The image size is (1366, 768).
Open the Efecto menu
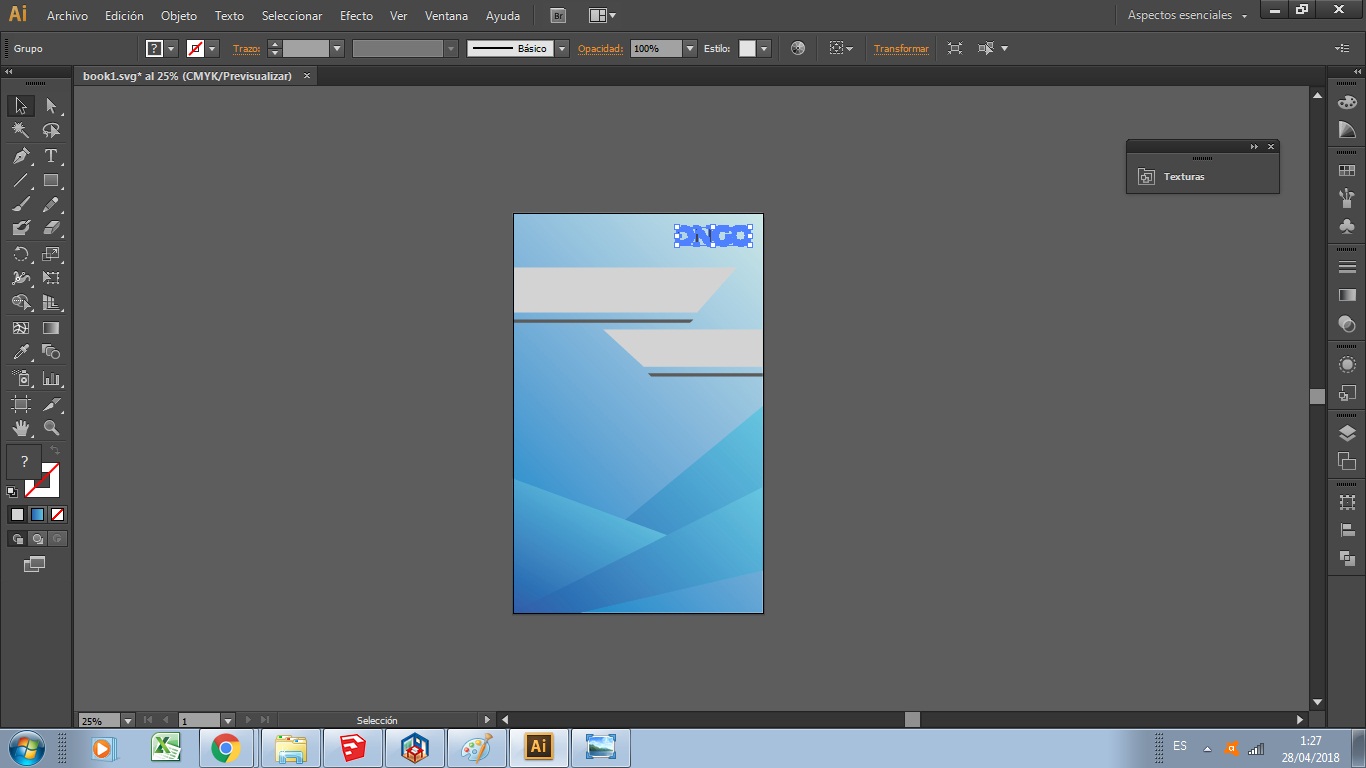pyautogui.click(x=356, y=16)
